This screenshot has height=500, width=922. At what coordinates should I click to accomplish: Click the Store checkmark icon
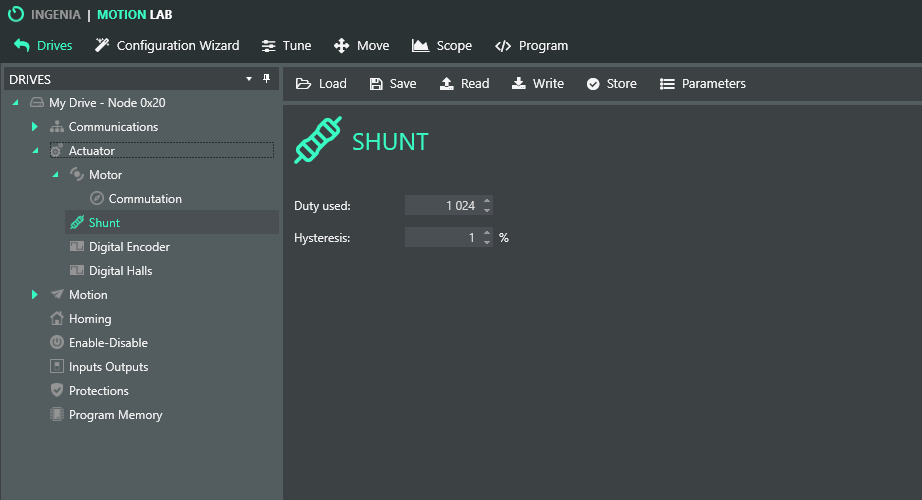pos(593,84)
